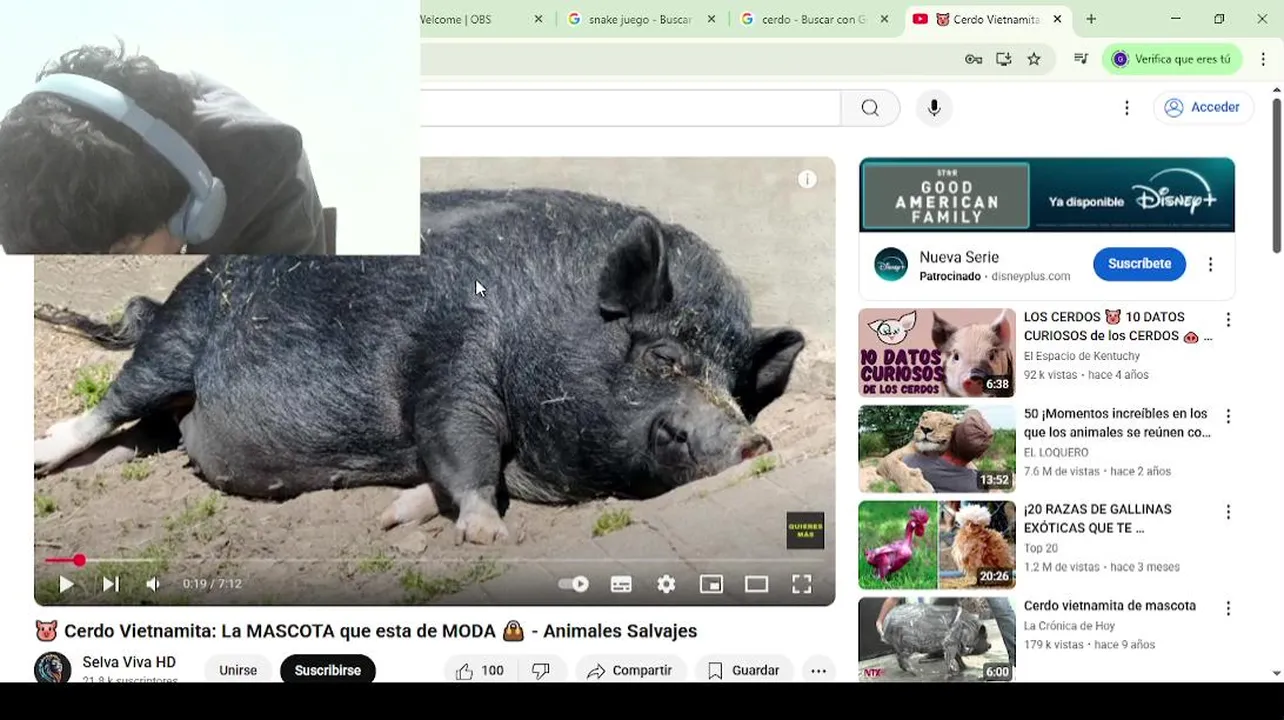Screen dimensions: 1284x720
Task: Click Suscribirse button
Action: (328, 670)
